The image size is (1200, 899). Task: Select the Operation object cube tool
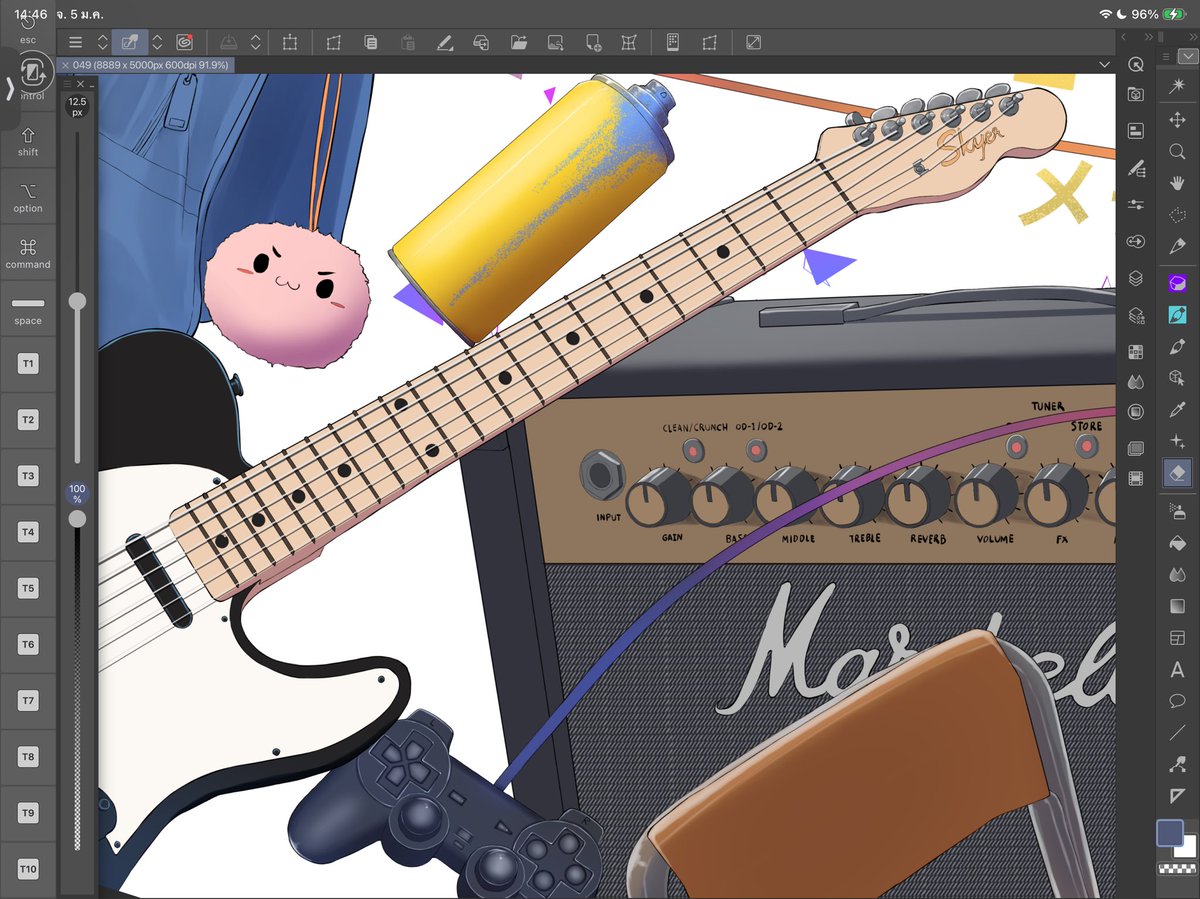[x=1177, y=378]
